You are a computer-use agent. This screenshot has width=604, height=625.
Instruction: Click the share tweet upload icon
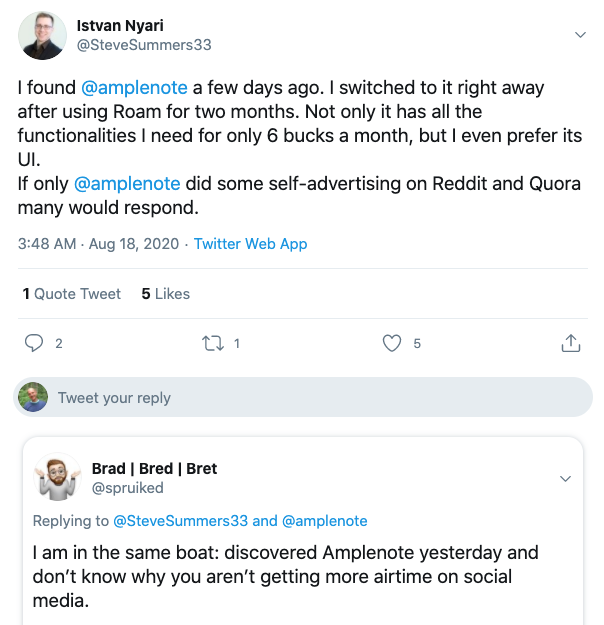[x=571, y=343]
